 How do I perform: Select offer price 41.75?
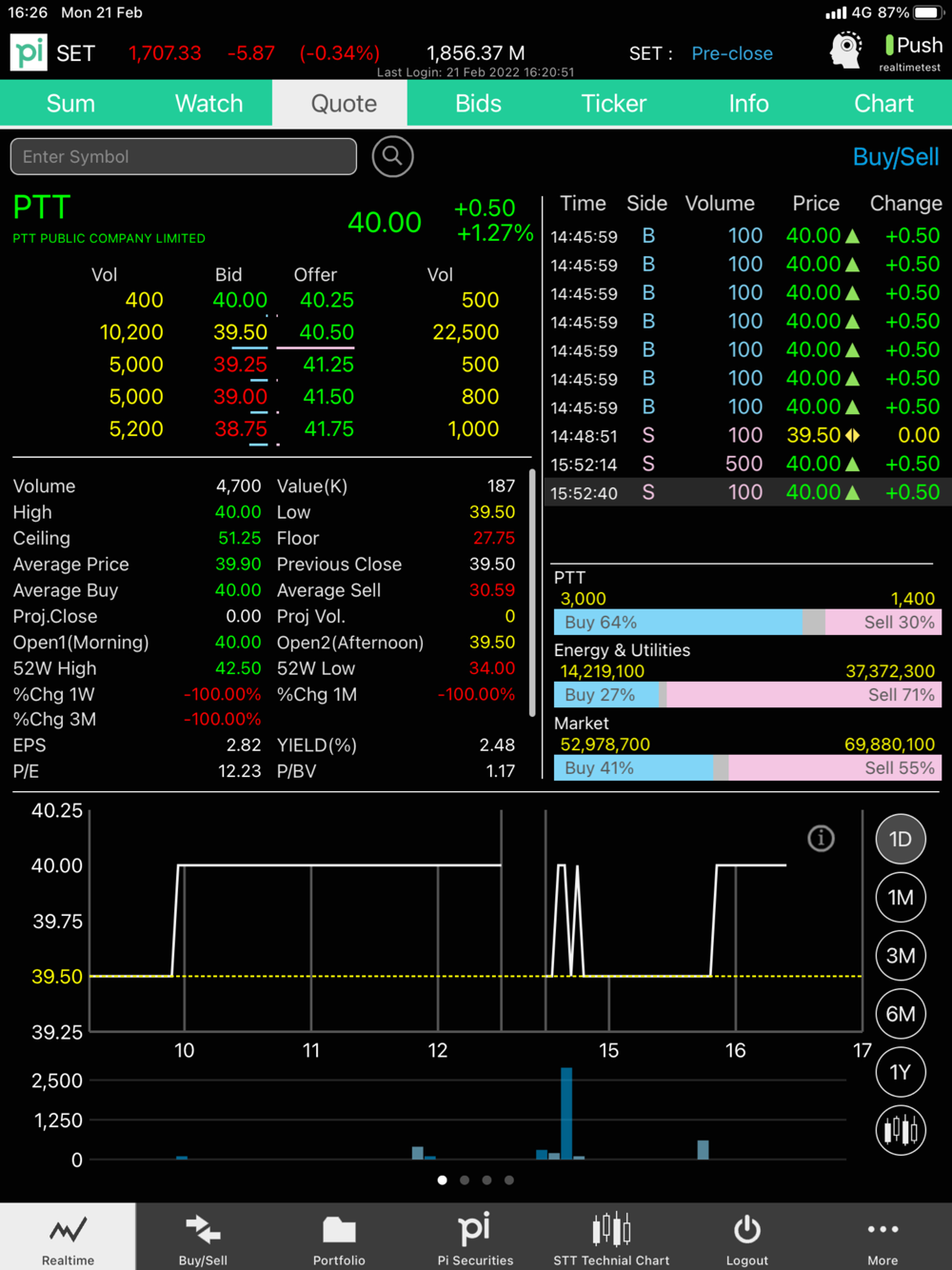pyautogui.click(x=328, y=429)
